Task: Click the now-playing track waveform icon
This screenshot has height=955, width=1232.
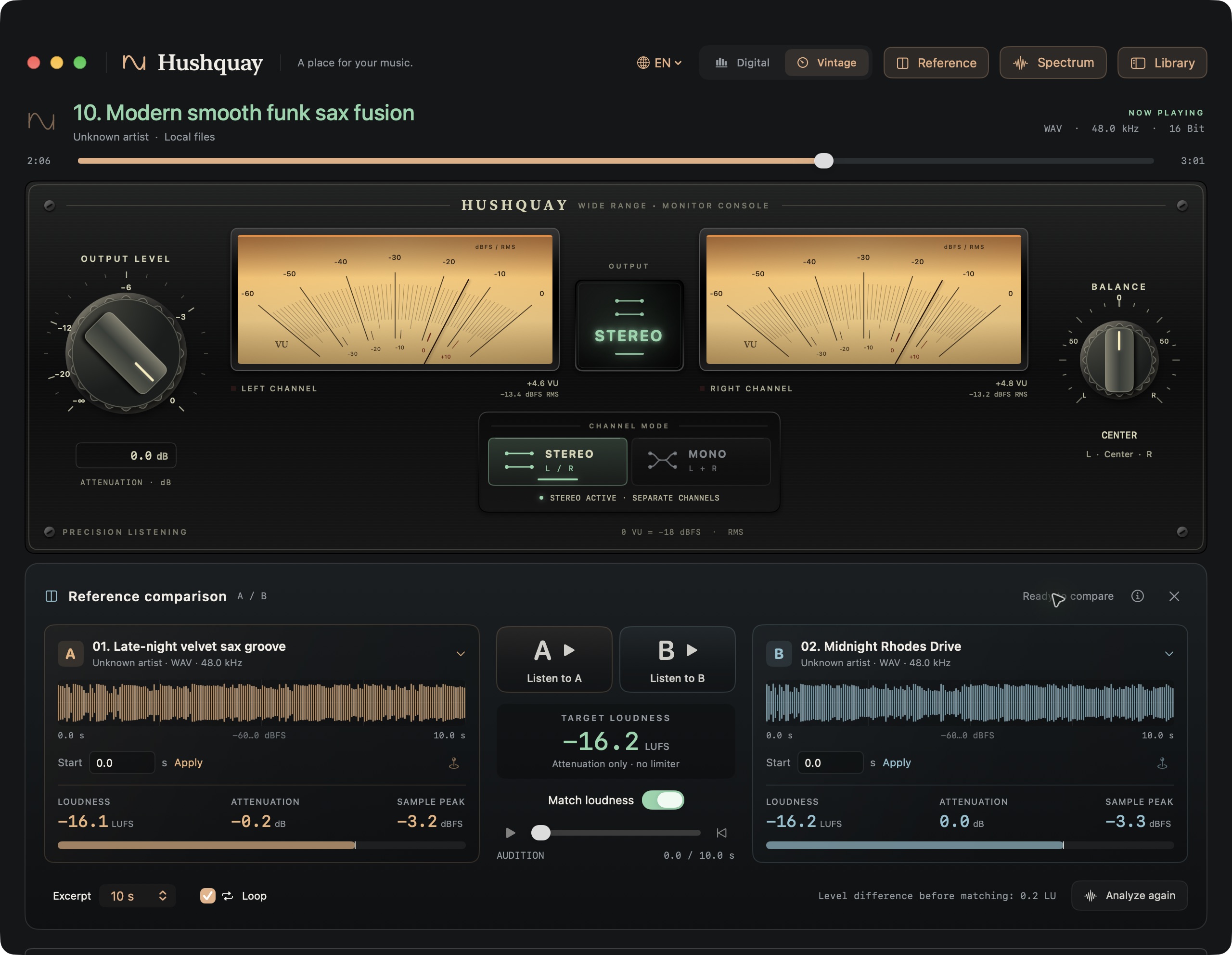Action: click(x=41, y=121)
